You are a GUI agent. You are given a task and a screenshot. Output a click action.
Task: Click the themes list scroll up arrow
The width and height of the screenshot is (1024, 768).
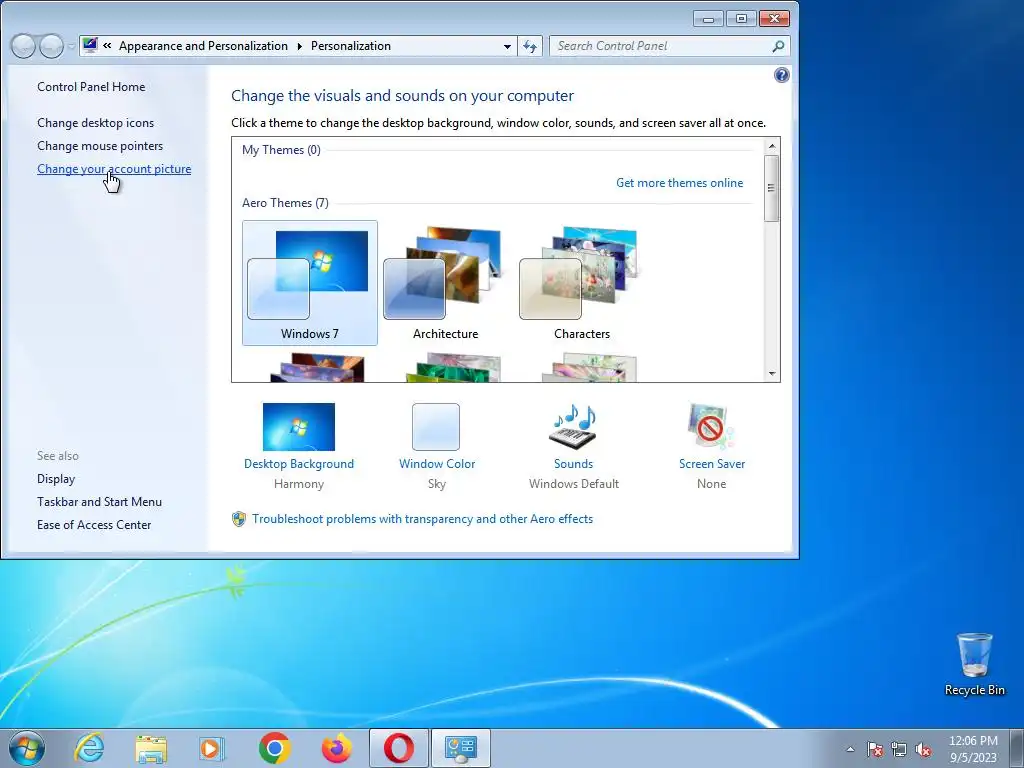click(772, 146)
